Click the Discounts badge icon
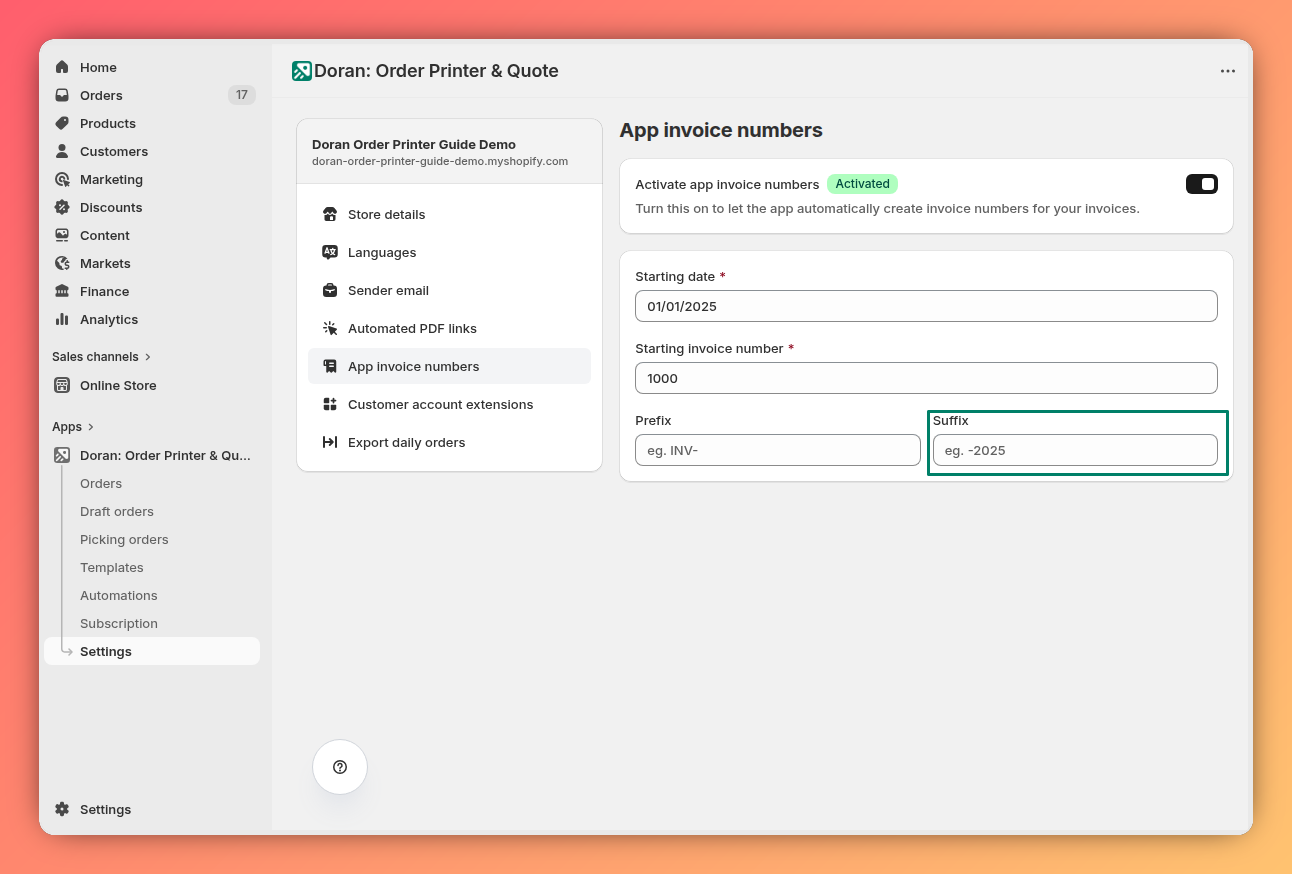The width and height of the screenshot is (1292, 874). coord(62,207)
